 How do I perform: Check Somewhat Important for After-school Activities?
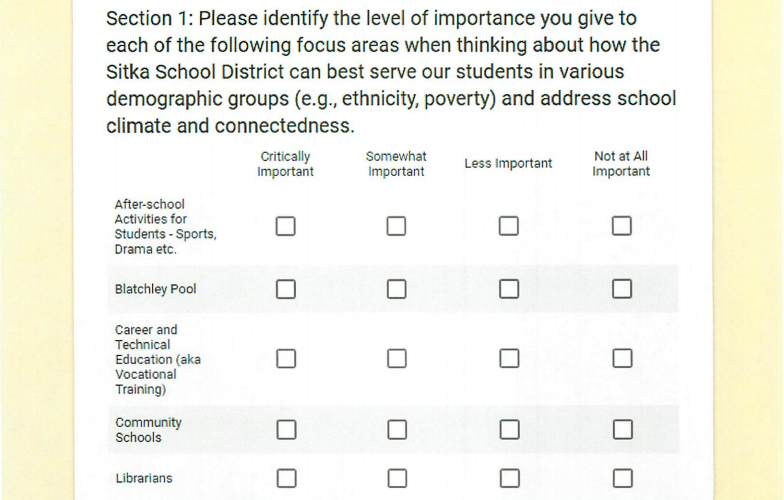(397, 226)
